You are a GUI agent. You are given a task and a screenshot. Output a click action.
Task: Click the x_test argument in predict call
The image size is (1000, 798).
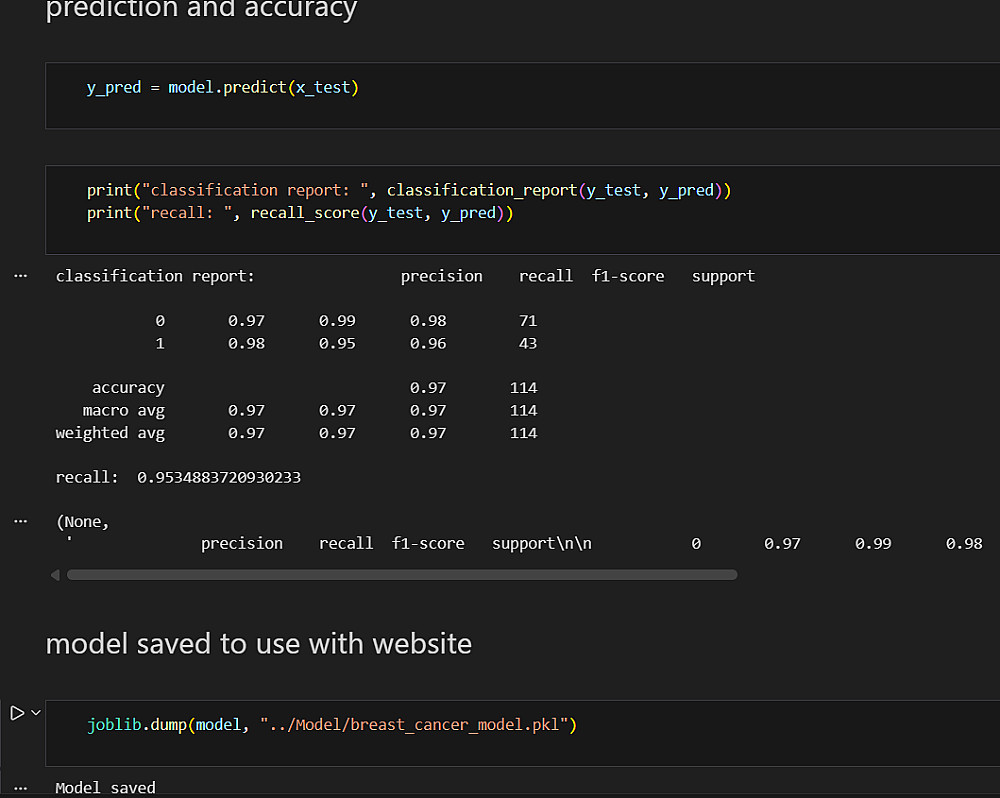coord(323,87)
